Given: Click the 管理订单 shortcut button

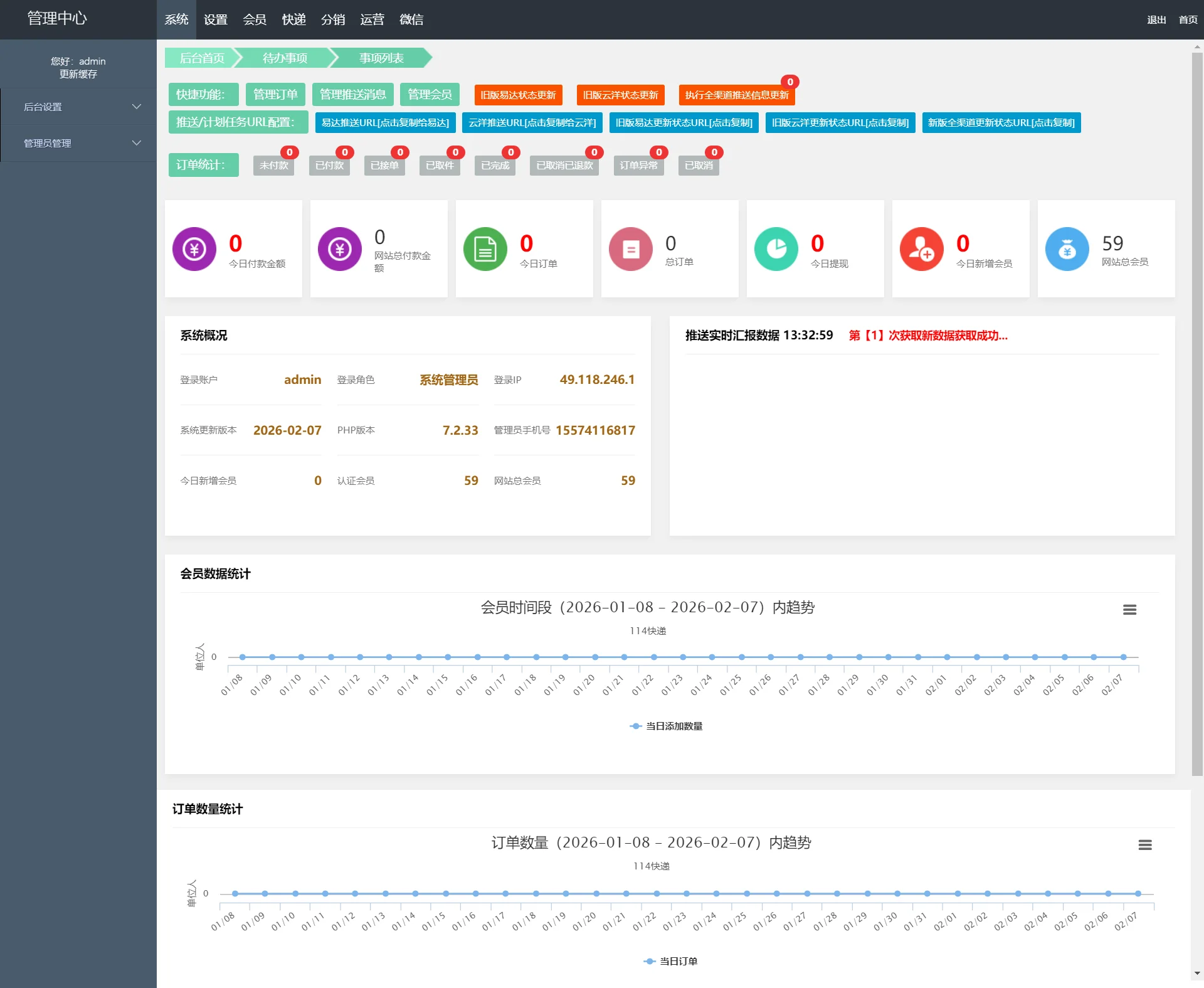Looking at the screenshot, I should pyautogui.click(x=275, y=95).
